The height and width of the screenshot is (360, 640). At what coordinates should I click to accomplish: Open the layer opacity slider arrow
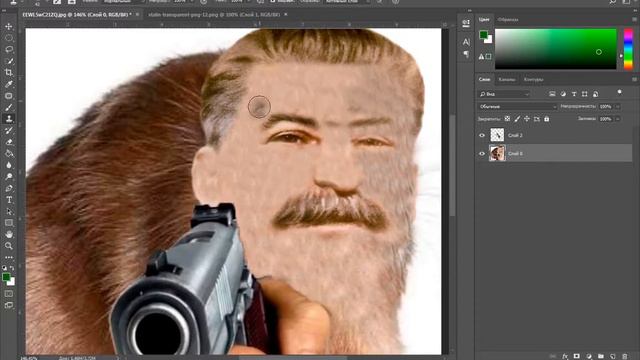point(618,107)
